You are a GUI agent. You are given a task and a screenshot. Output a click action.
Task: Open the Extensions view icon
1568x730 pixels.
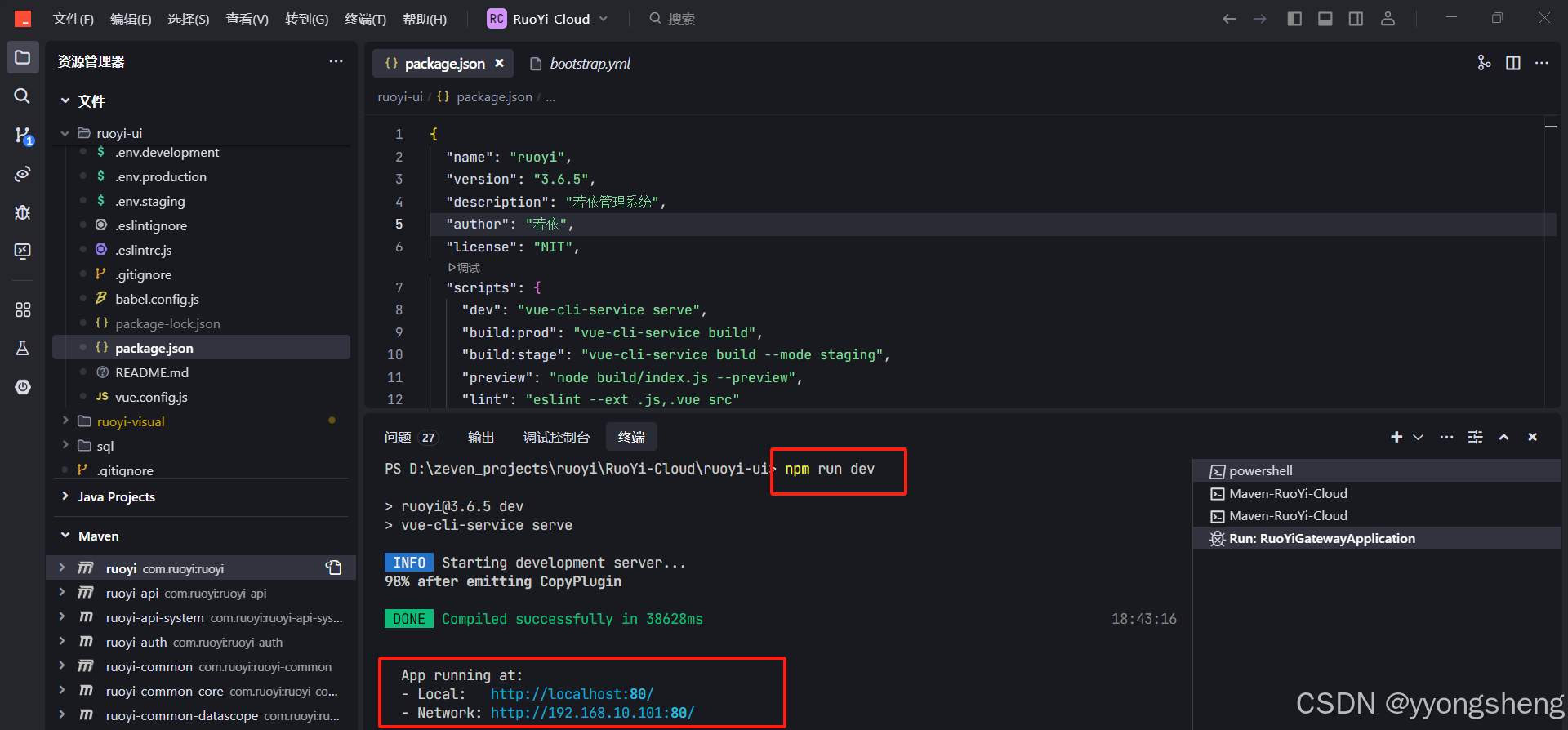click(23, 309)
